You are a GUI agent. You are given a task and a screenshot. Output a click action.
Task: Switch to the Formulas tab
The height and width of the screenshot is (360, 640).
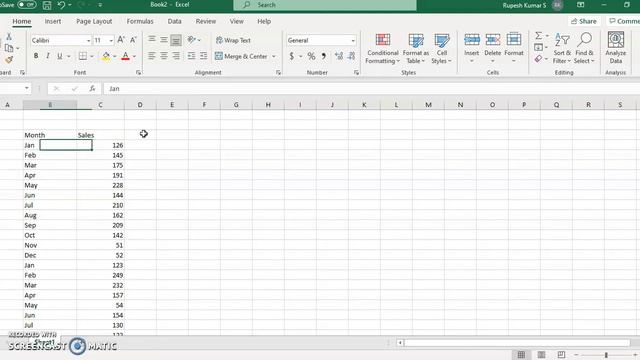coord(140,21)
